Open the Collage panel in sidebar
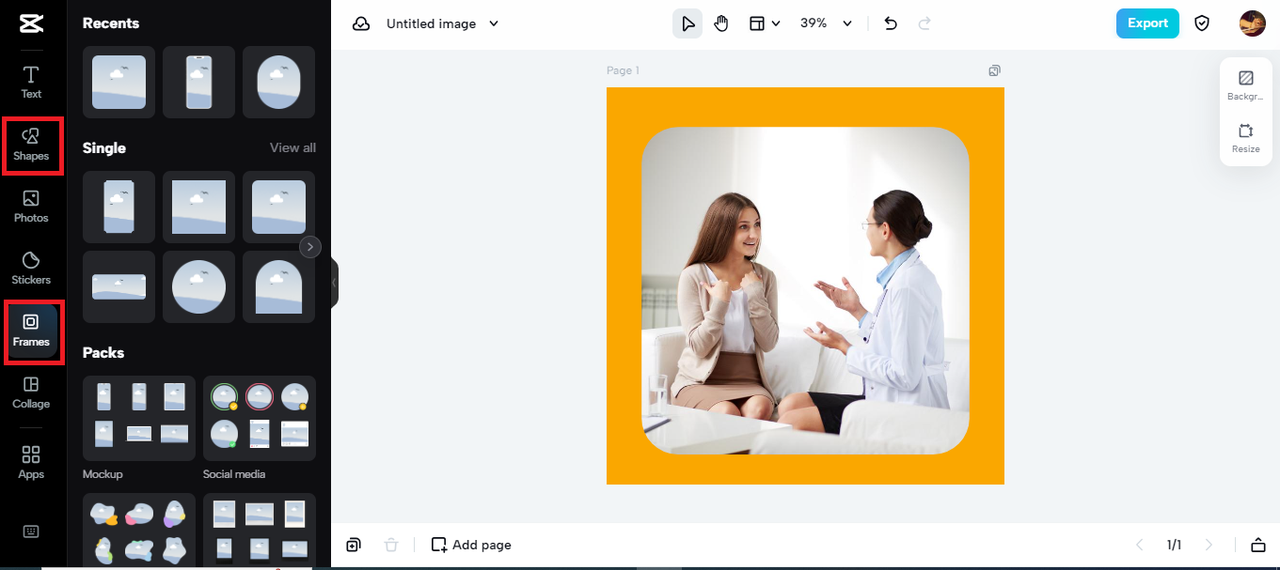 (31, 393)
